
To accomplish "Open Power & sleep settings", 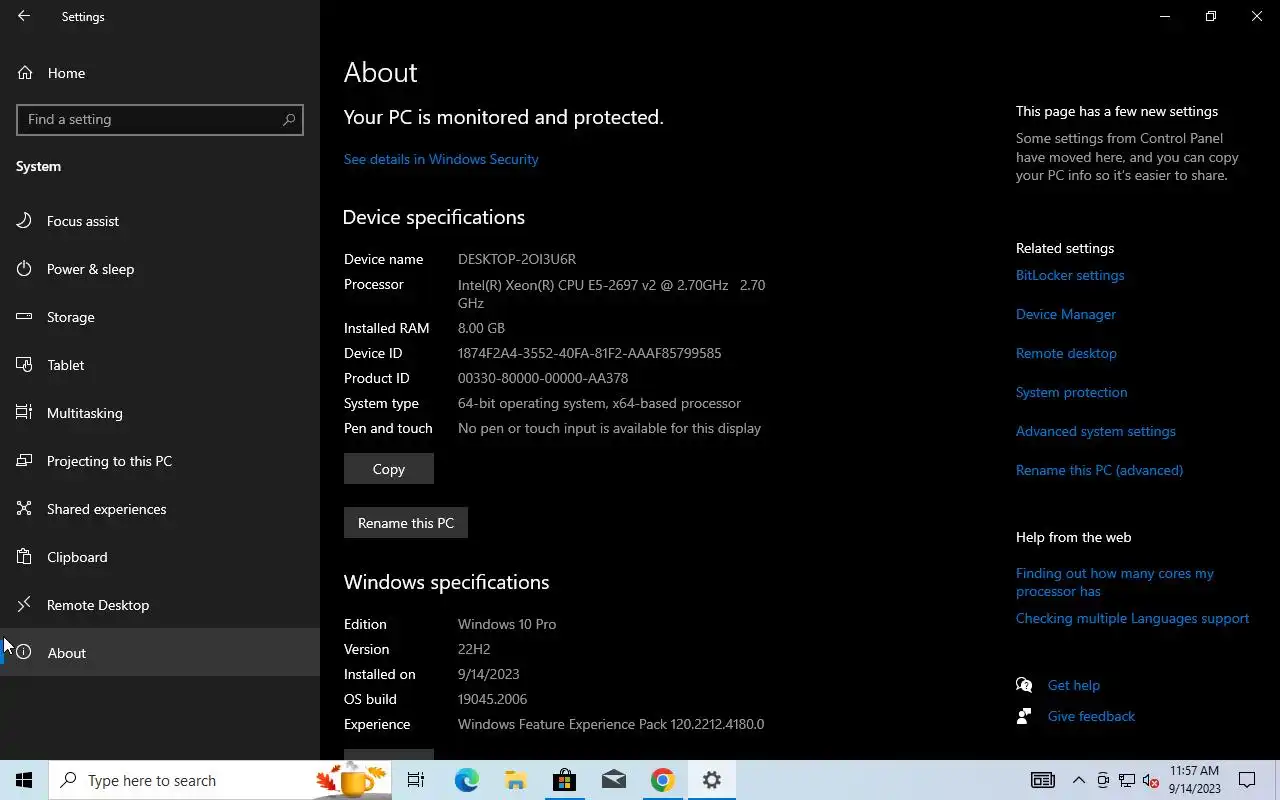I will coord(160,269).
